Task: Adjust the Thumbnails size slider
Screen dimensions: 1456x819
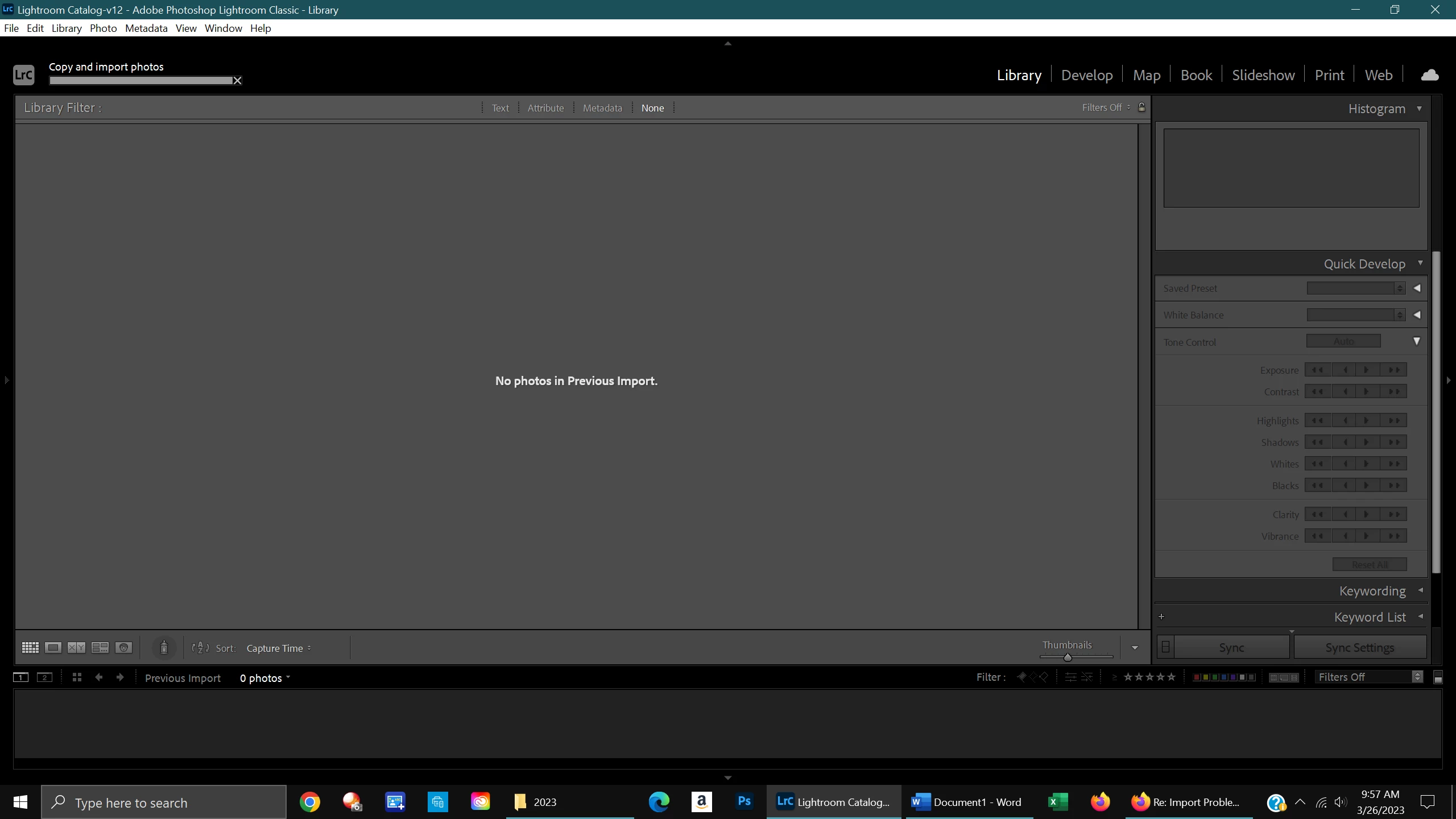Action: [x=1068, y=657]
